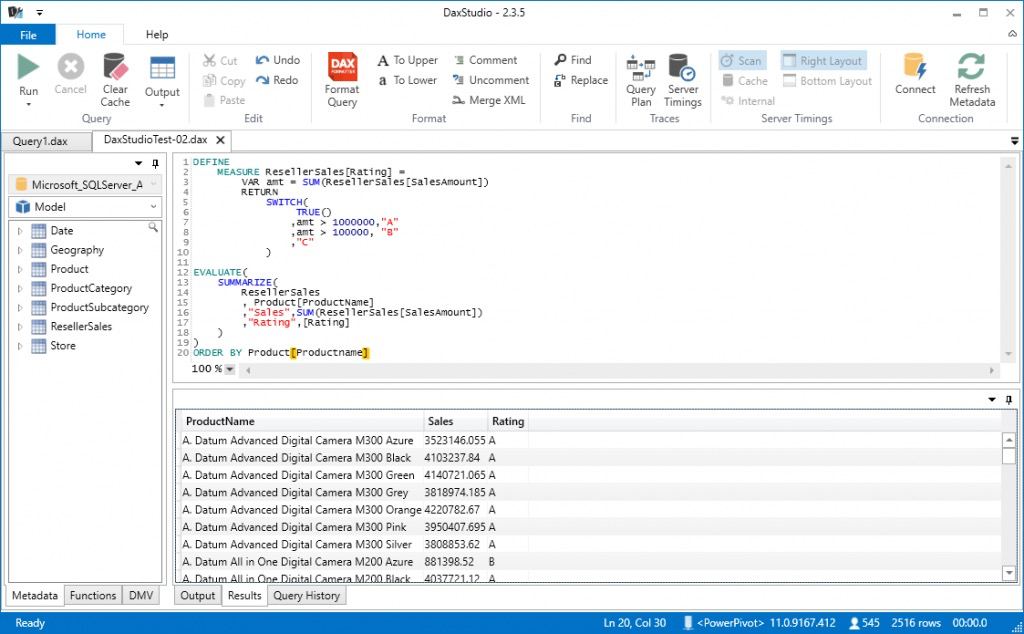This screenshot has width=1024, height=634.
Task: Pin the metadata side panel
Action: tap(155, 163)
